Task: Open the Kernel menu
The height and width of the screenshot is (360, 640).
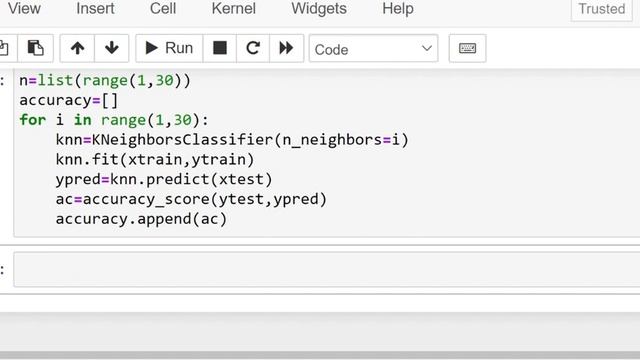Action: click(233, 9)
